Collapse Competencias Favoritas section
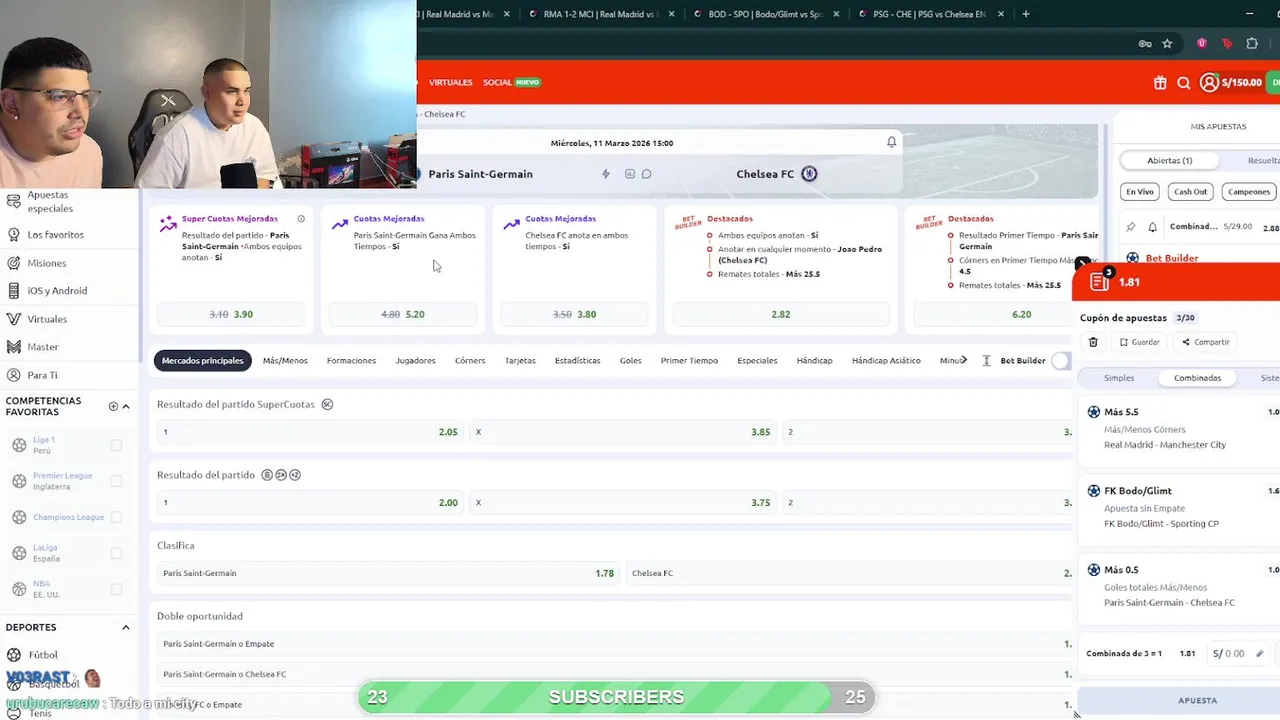This screenshot has width=1280, height=720. (126, 406)
